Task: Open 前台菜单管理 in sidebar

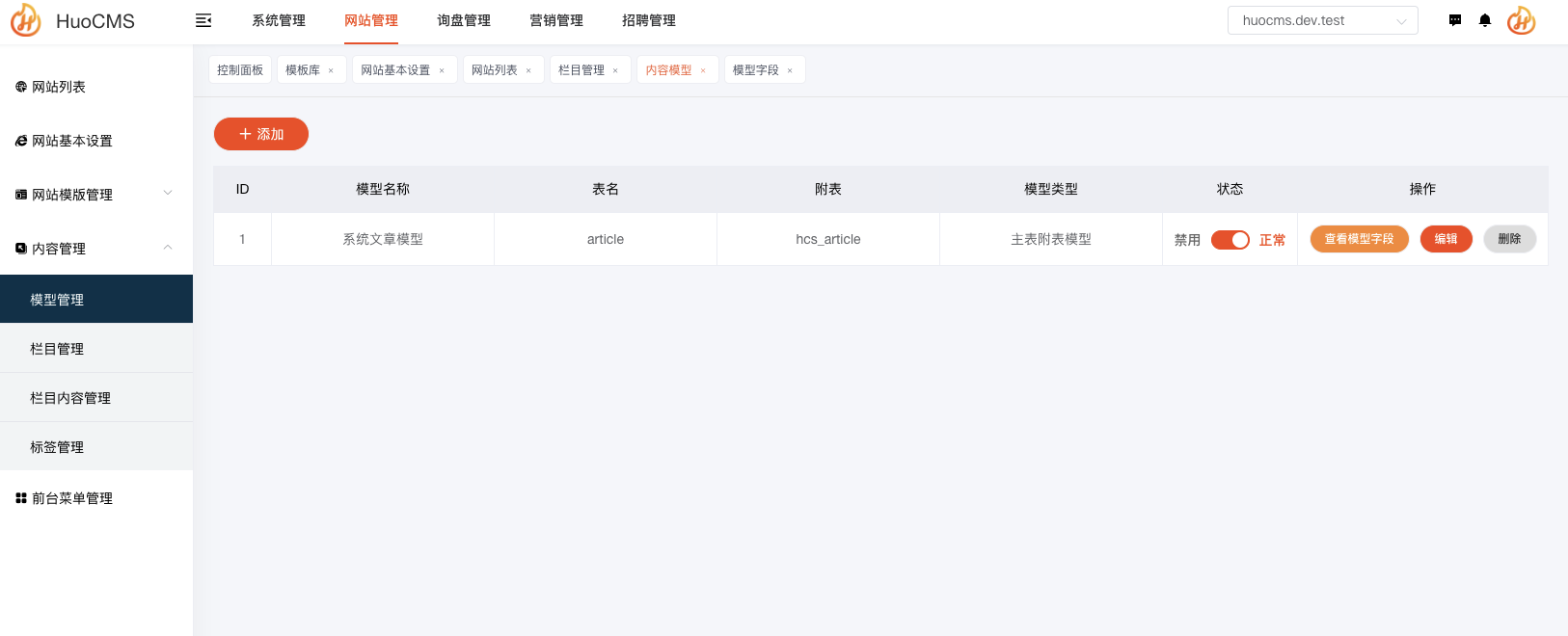Action: click(96, 498)
